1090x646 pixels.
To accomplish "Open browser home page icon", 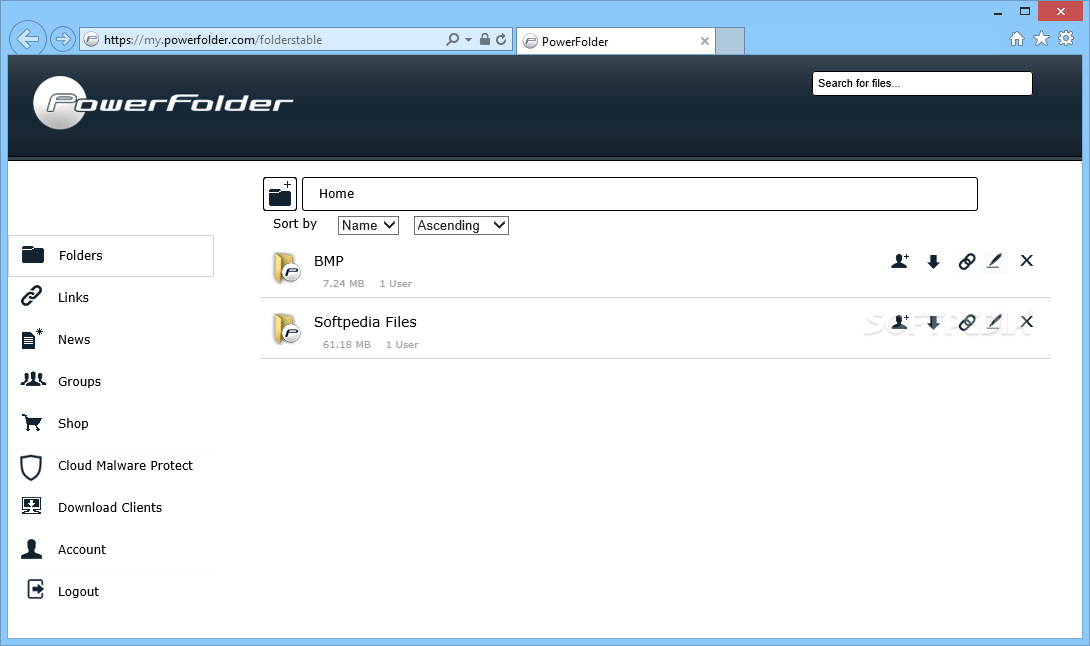I will pos(1017,39).
